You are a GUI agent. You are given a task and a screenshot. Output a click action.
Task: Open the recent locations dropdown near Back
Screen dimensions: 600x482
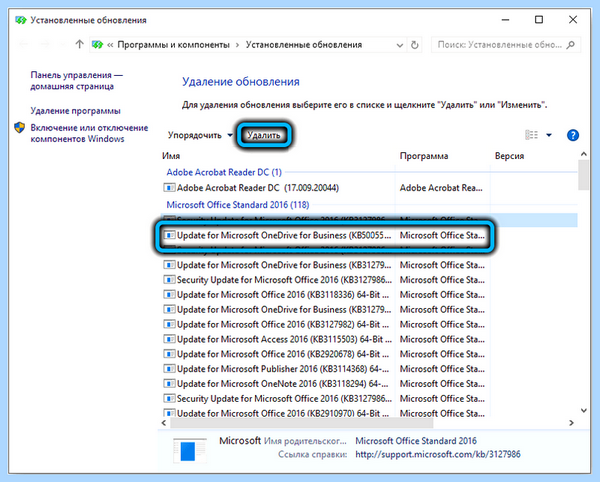[63, 45]
